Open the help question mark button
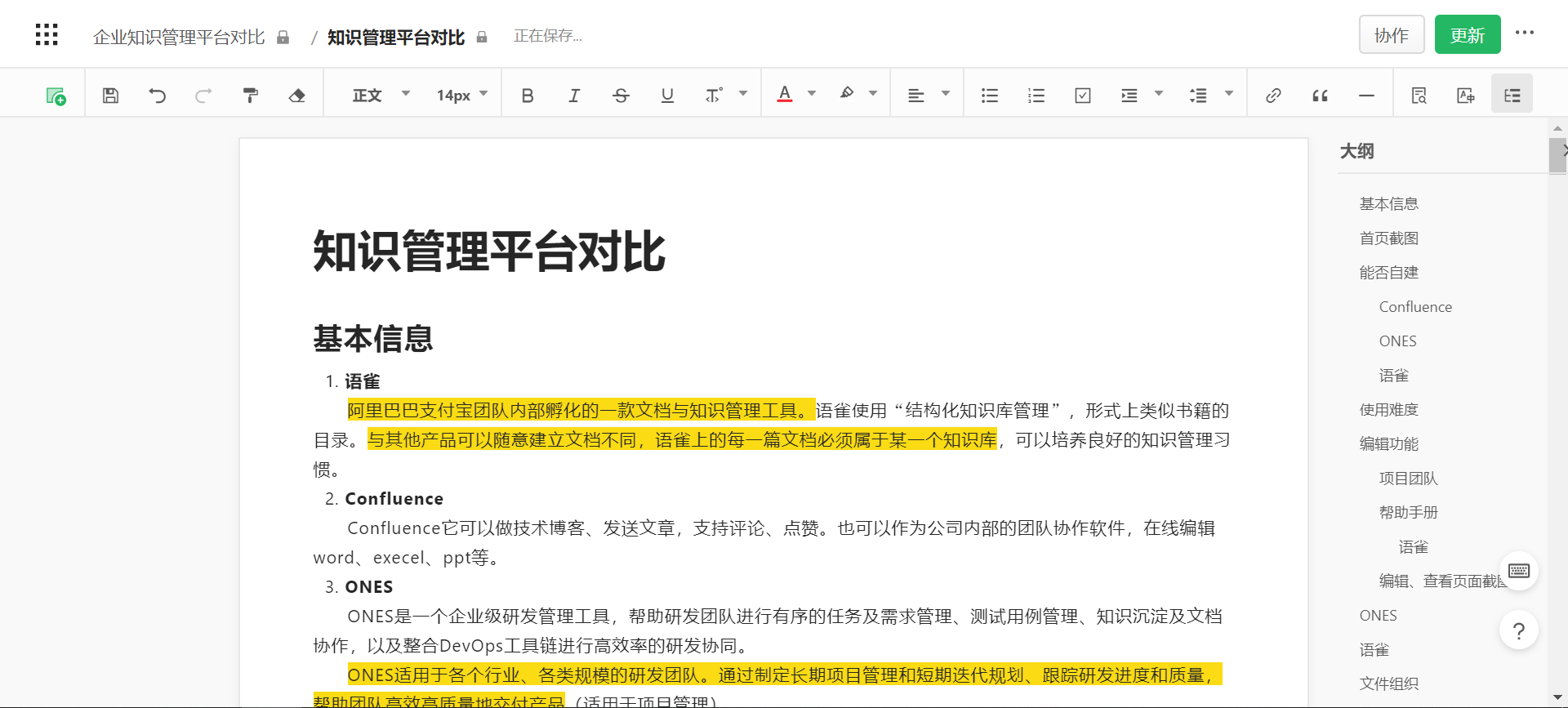1568x708 pixels. (1519, 630)
